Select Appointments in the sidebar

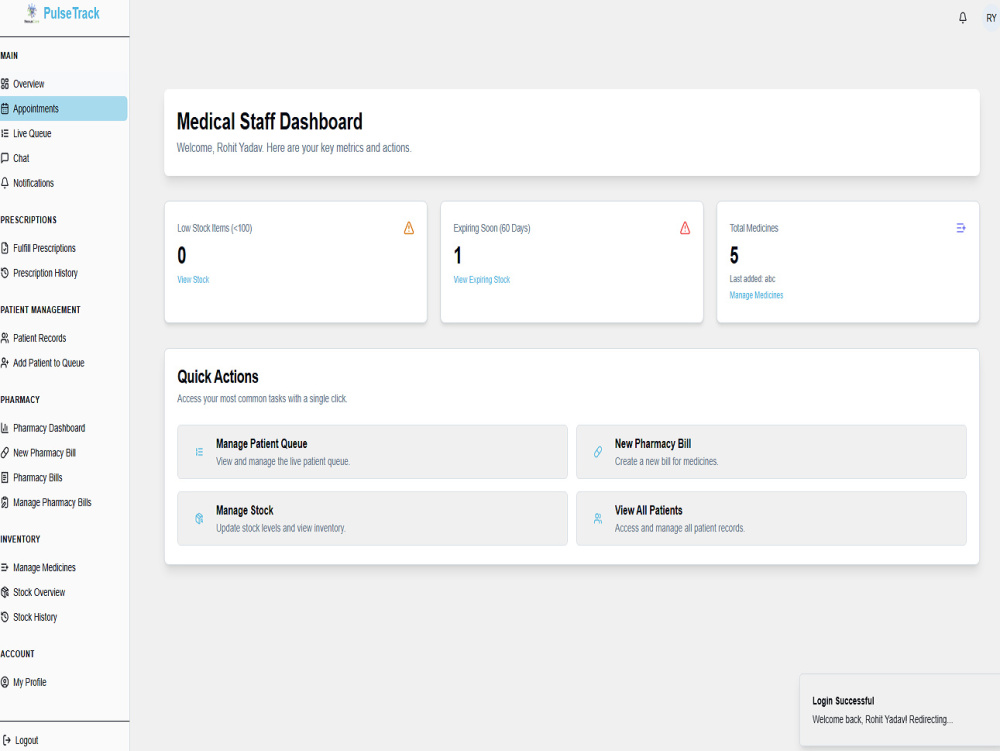click(63, 108)
